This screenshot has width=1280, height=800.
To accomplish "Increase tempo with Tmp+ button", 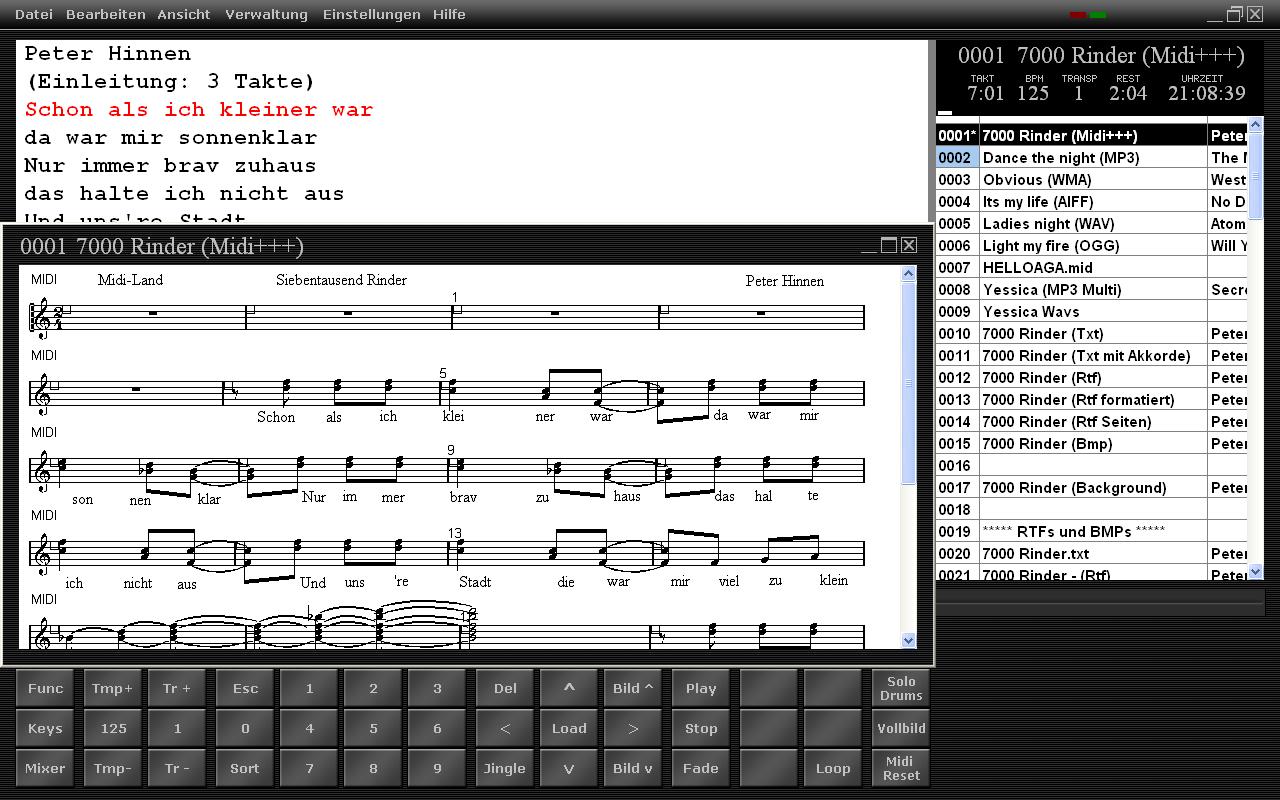I will (x=113, y=688).
